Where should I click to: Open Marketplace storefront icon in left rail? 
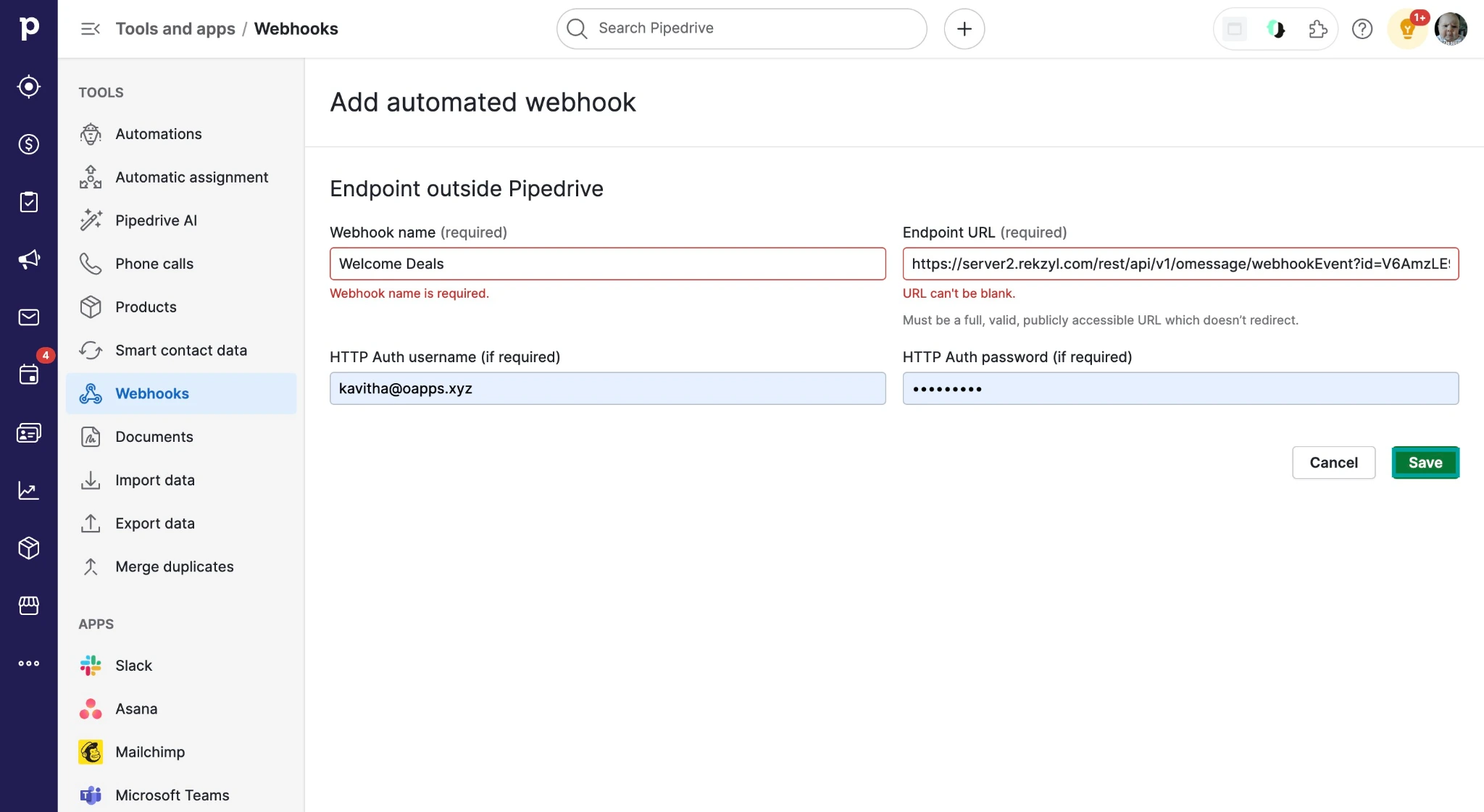[x=29, y=606]
